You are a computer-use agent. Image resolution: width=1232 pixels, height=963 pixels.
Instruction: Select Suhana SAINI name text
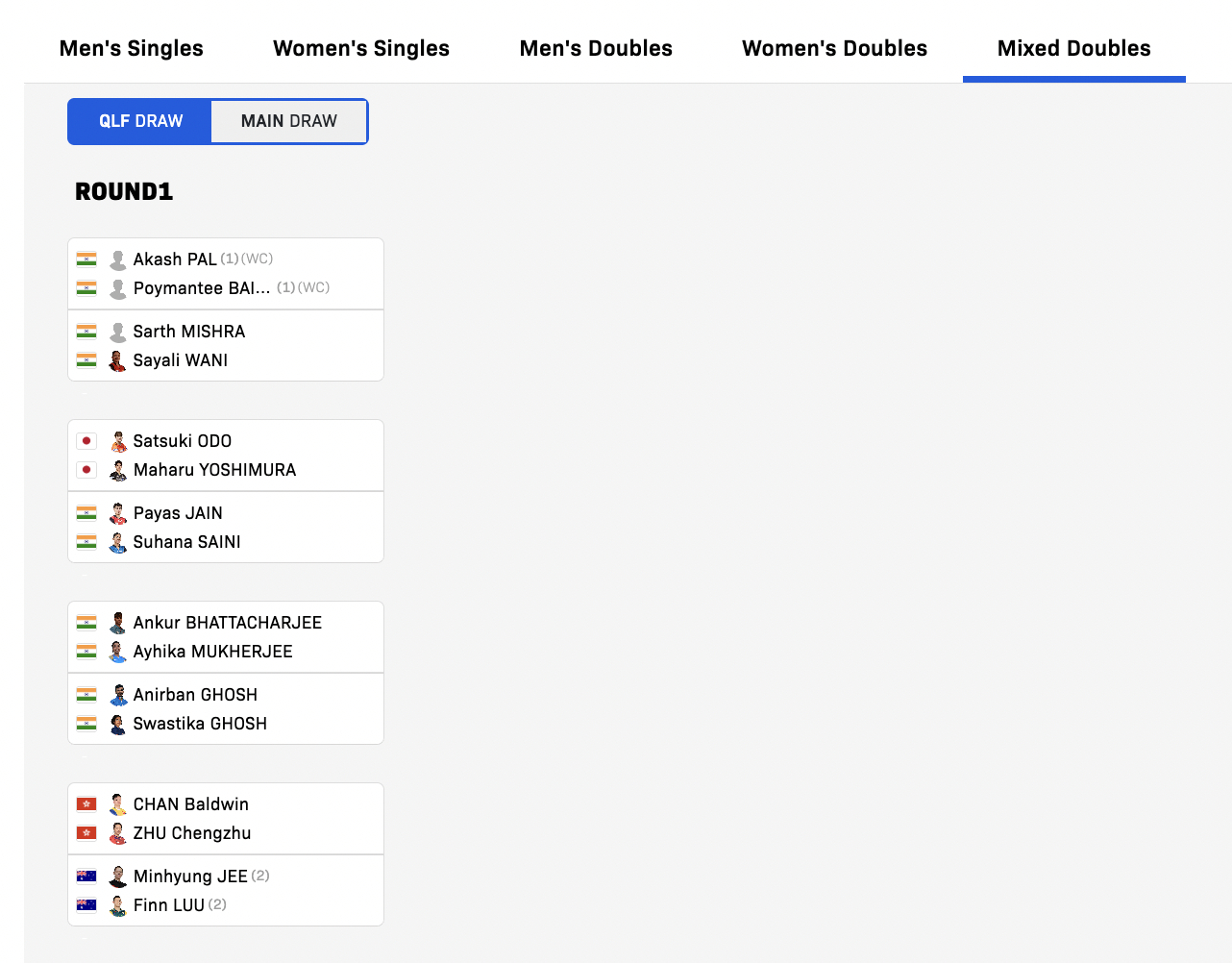point(187,542)
